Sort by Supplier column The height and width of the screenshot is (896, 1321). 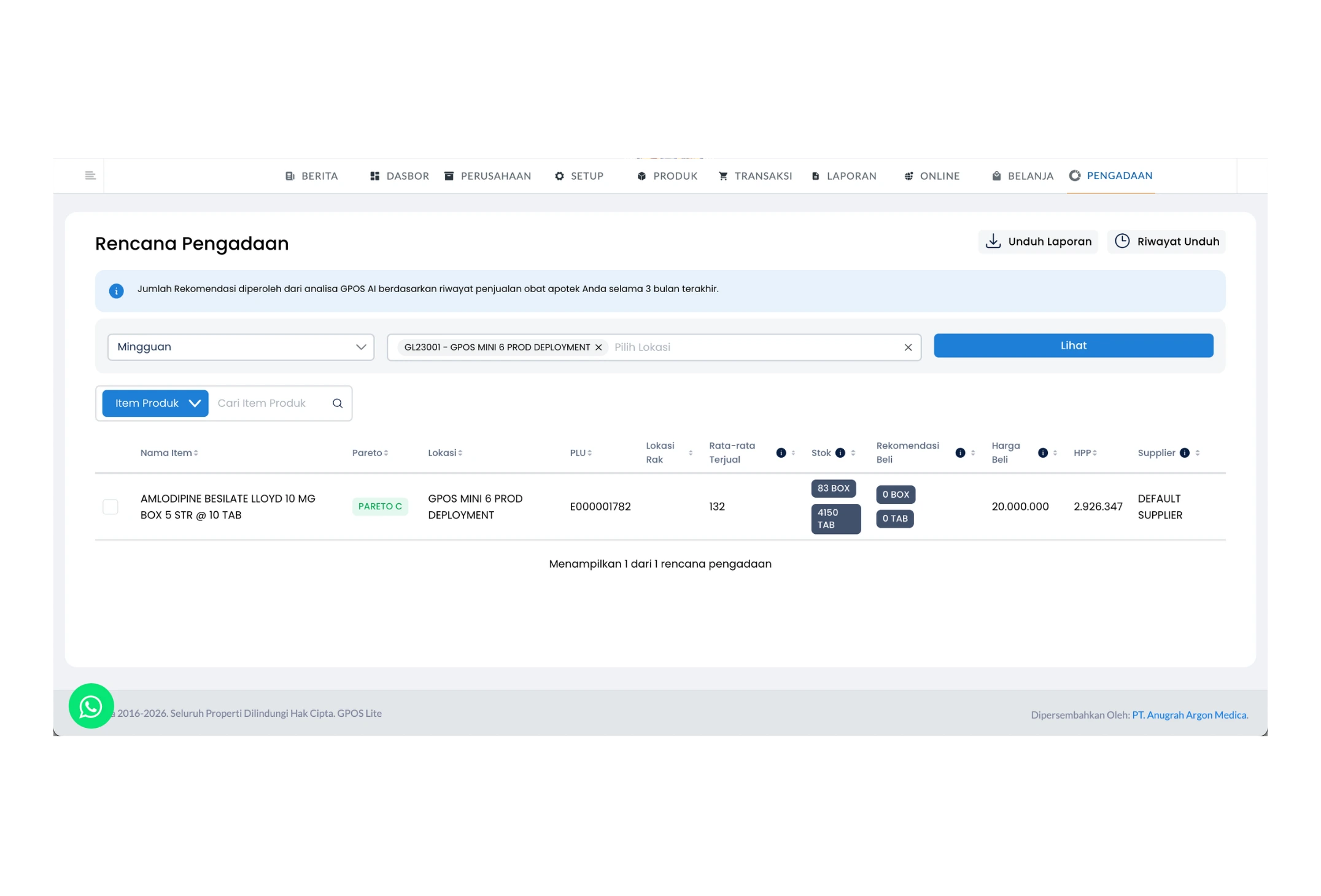tap(1197, 453)
